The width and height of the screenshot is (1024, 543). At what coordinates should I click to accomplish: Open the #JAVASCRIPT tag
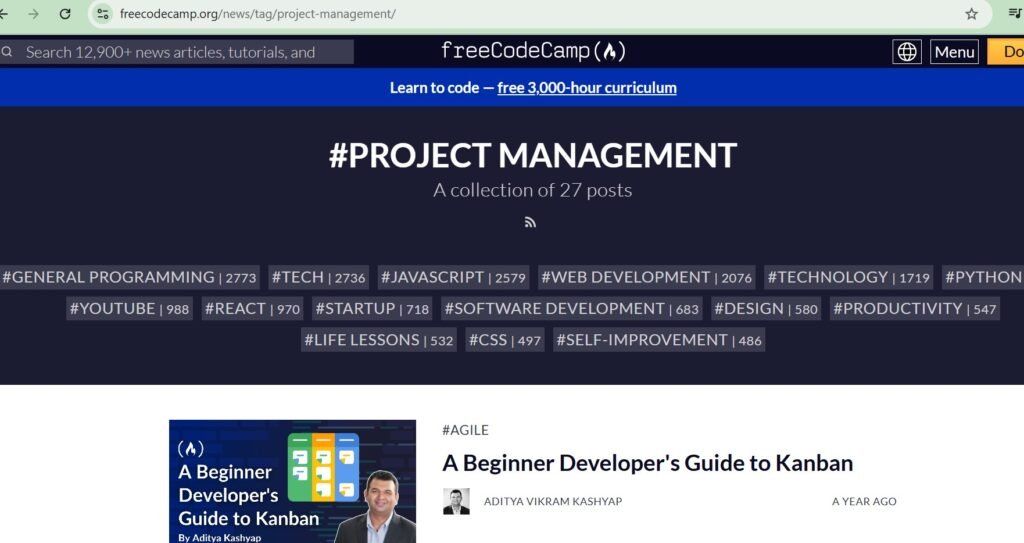pyautogui.click(x=453, y=277)
